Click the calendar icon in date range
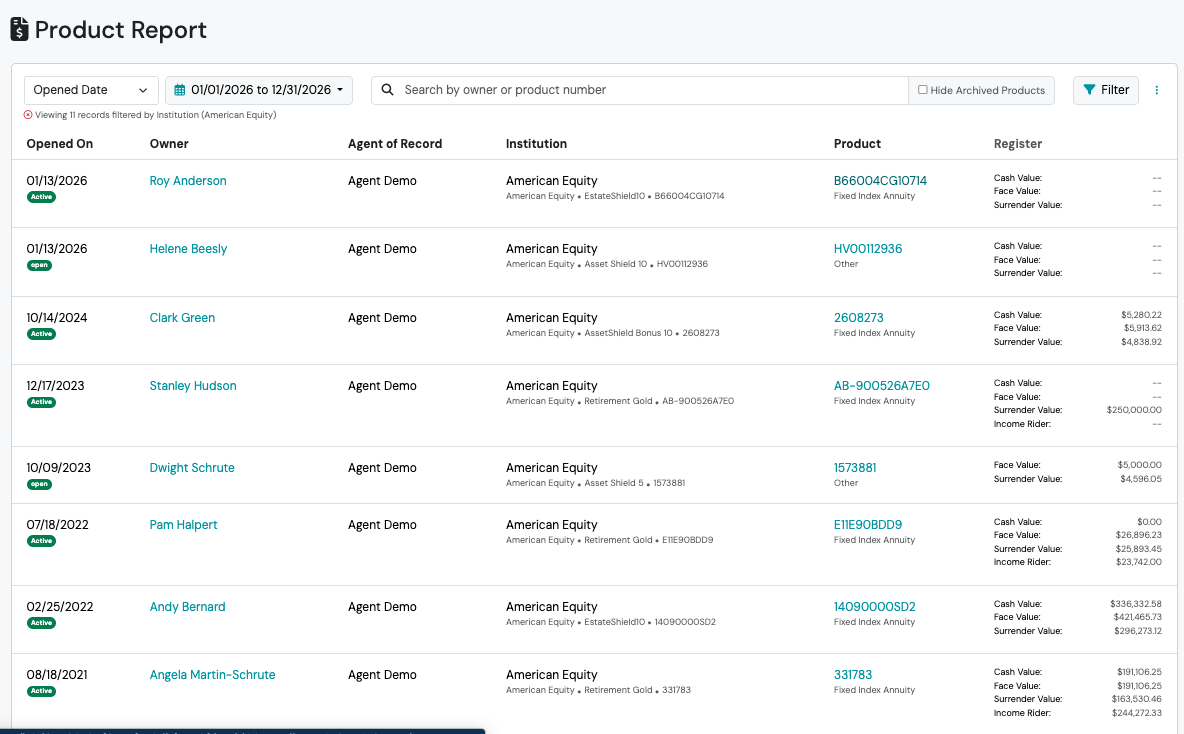1184x734 pixels. click(180, 90)
